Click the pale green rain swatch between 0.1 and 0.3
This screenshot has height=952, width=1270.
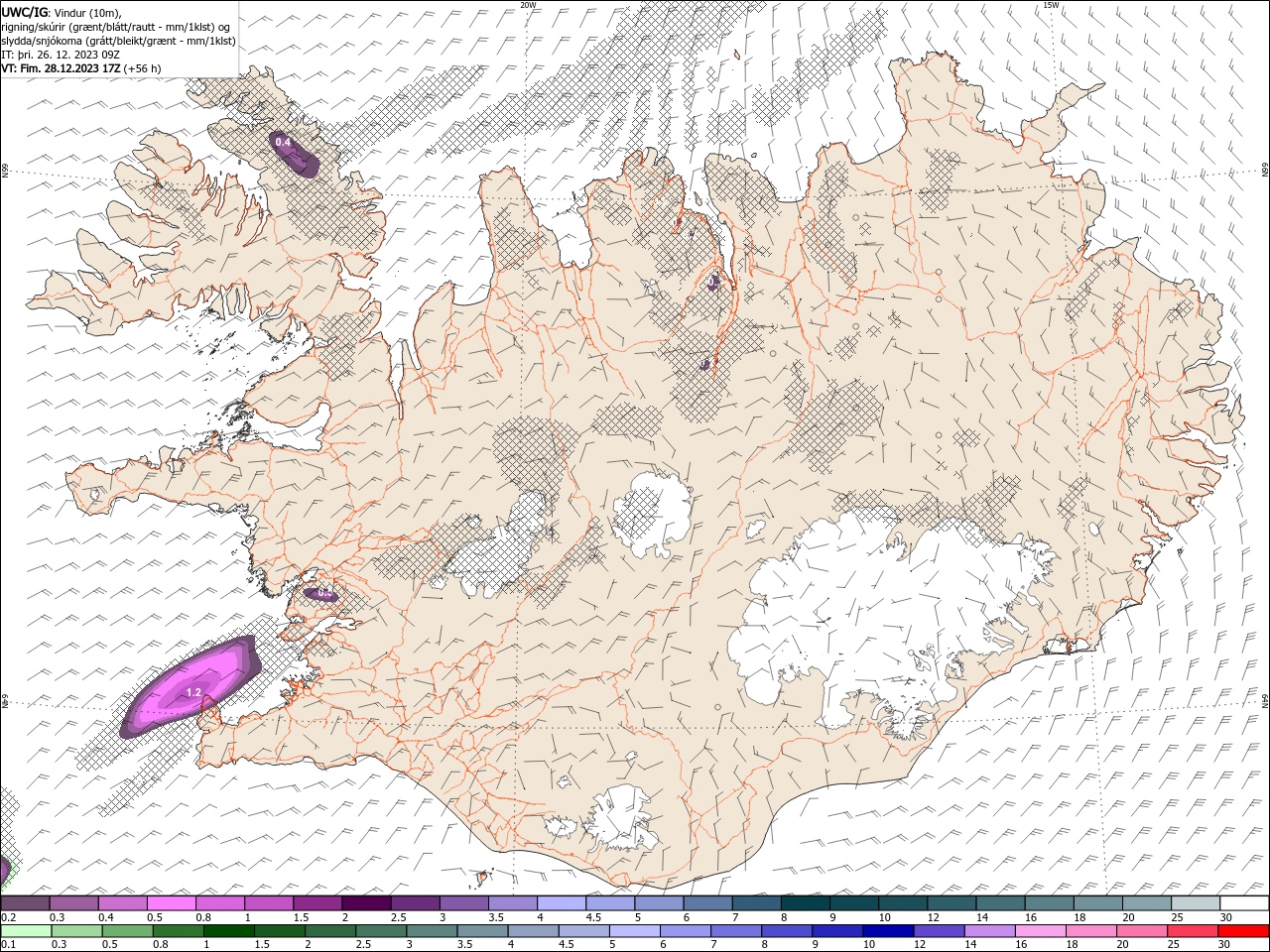coord(27,931)
